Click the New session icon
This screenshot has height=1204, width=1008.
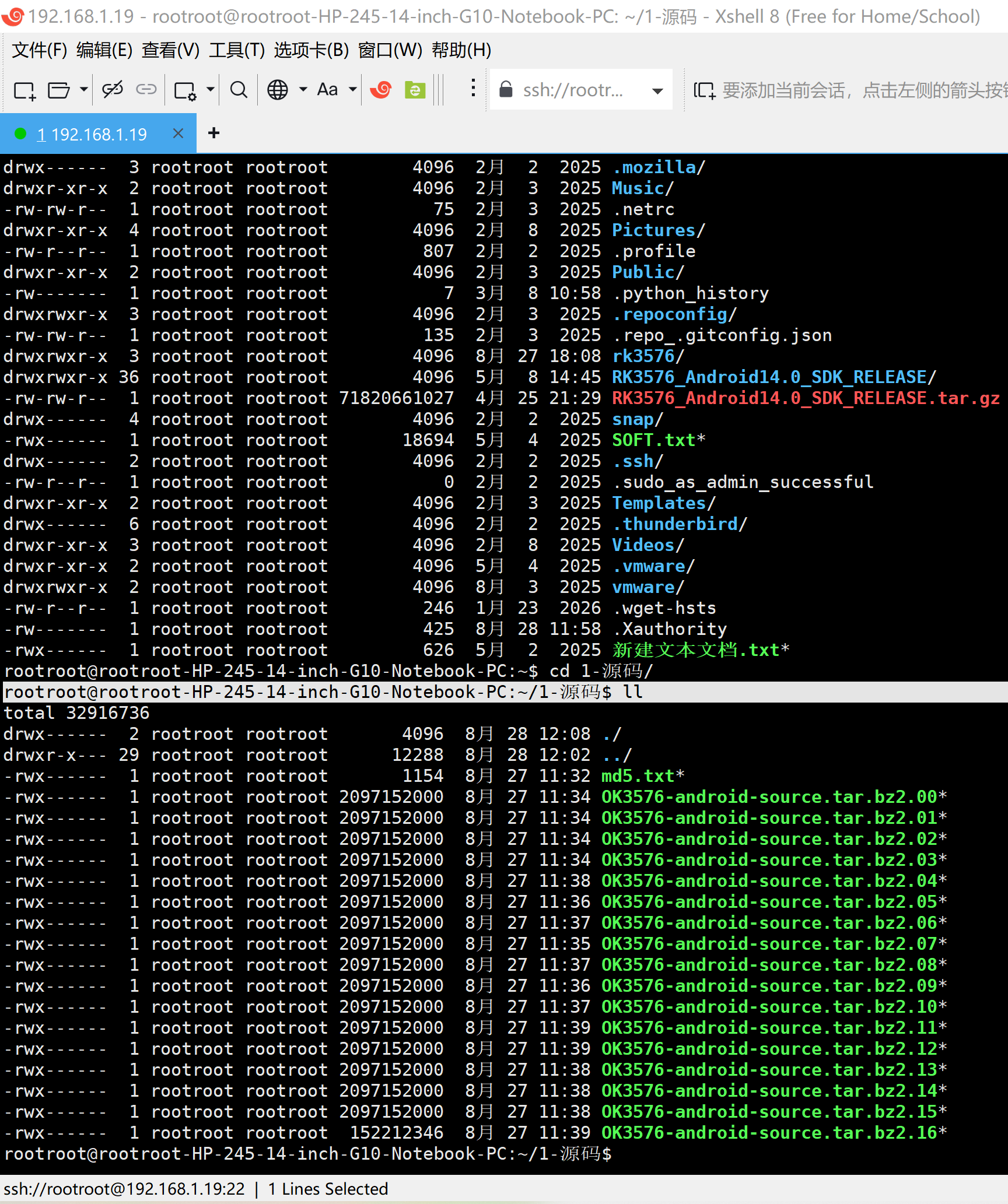24,90
